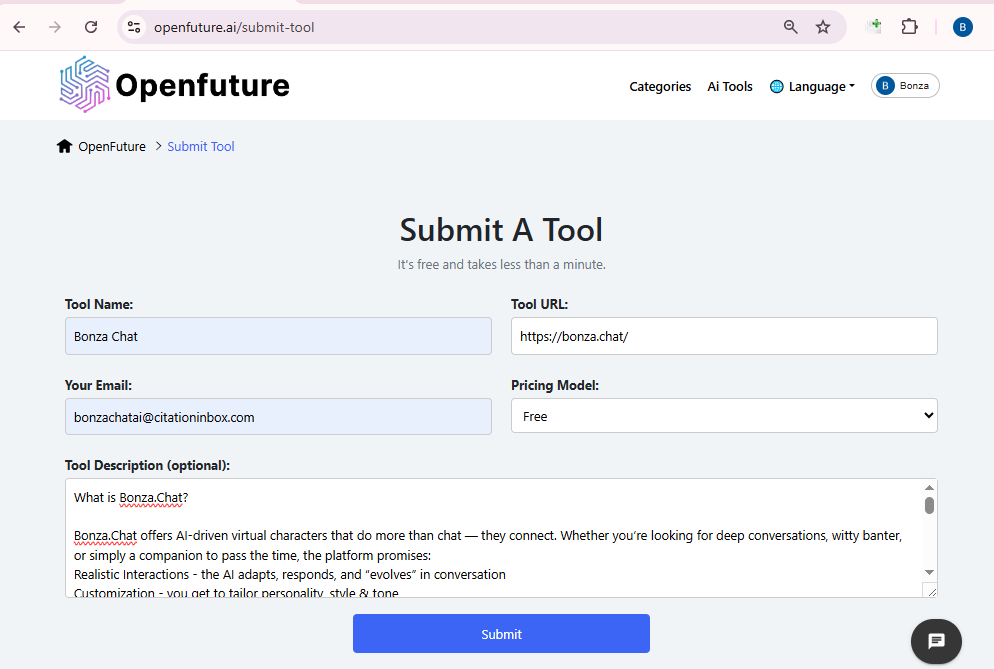View site information icon in address bar

(x=134, y=27)
